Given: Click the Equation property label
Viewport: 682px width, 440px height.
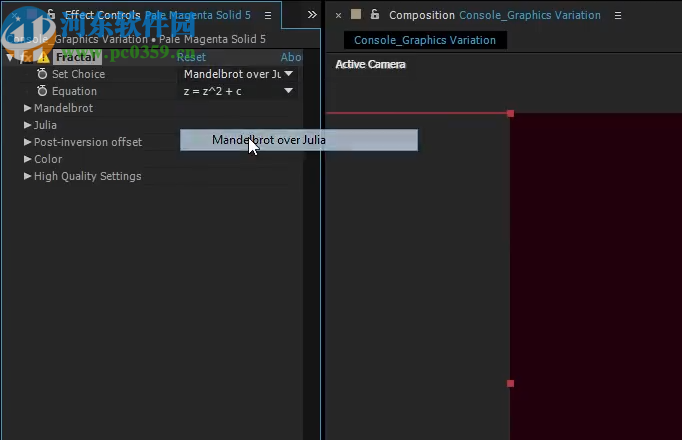Looking at the screenshot, I should tap(74, 91).
